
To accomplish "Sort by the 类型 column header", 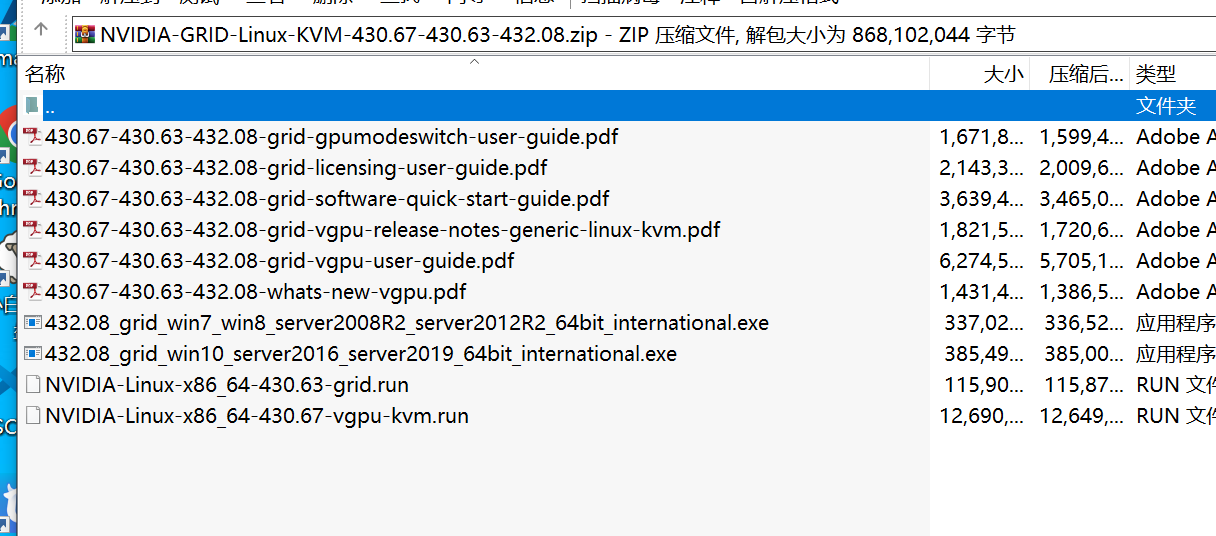I will (x=1156, y=74).
